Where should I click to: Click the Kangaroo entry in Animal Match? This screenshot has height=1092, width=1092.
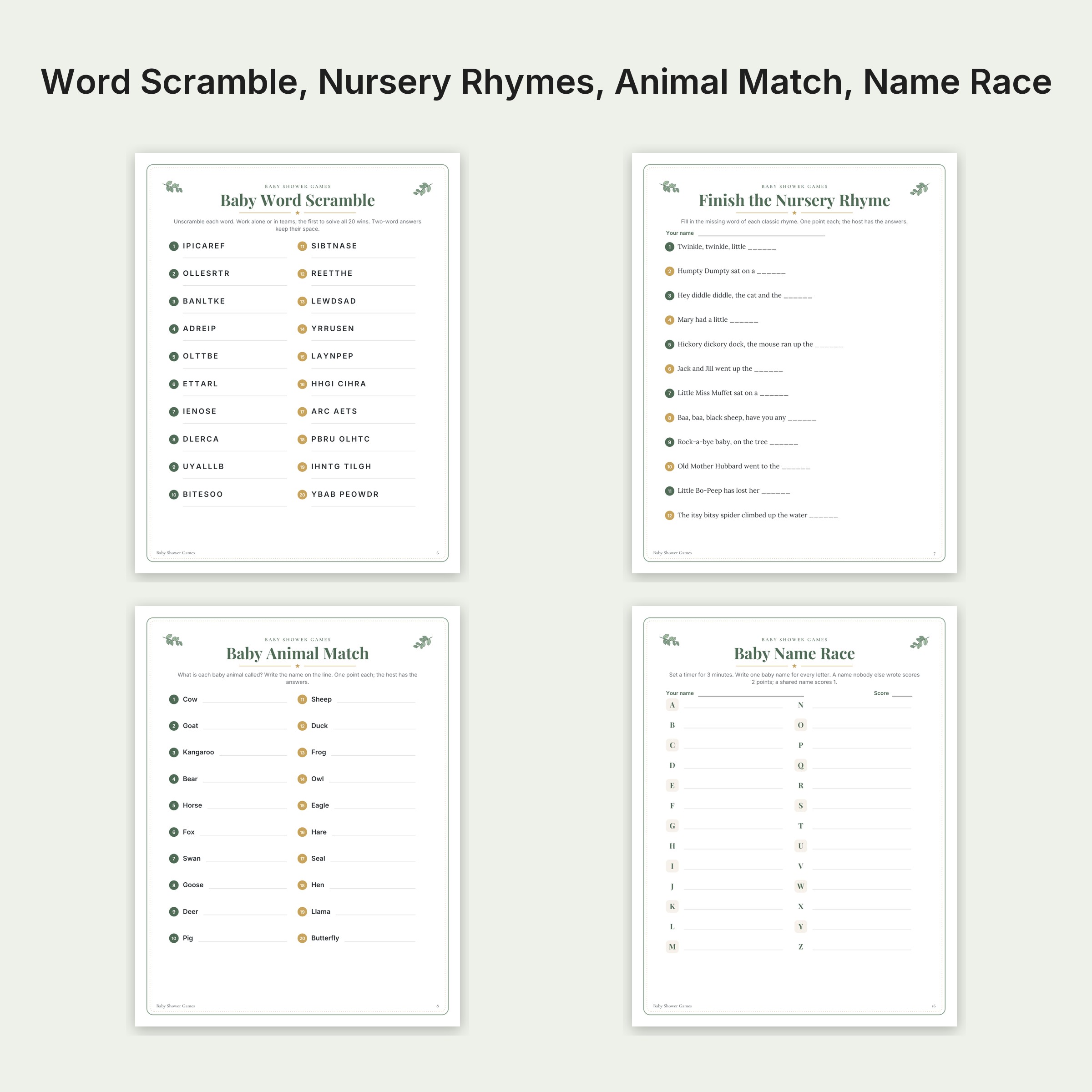click(x=198, y=752)
